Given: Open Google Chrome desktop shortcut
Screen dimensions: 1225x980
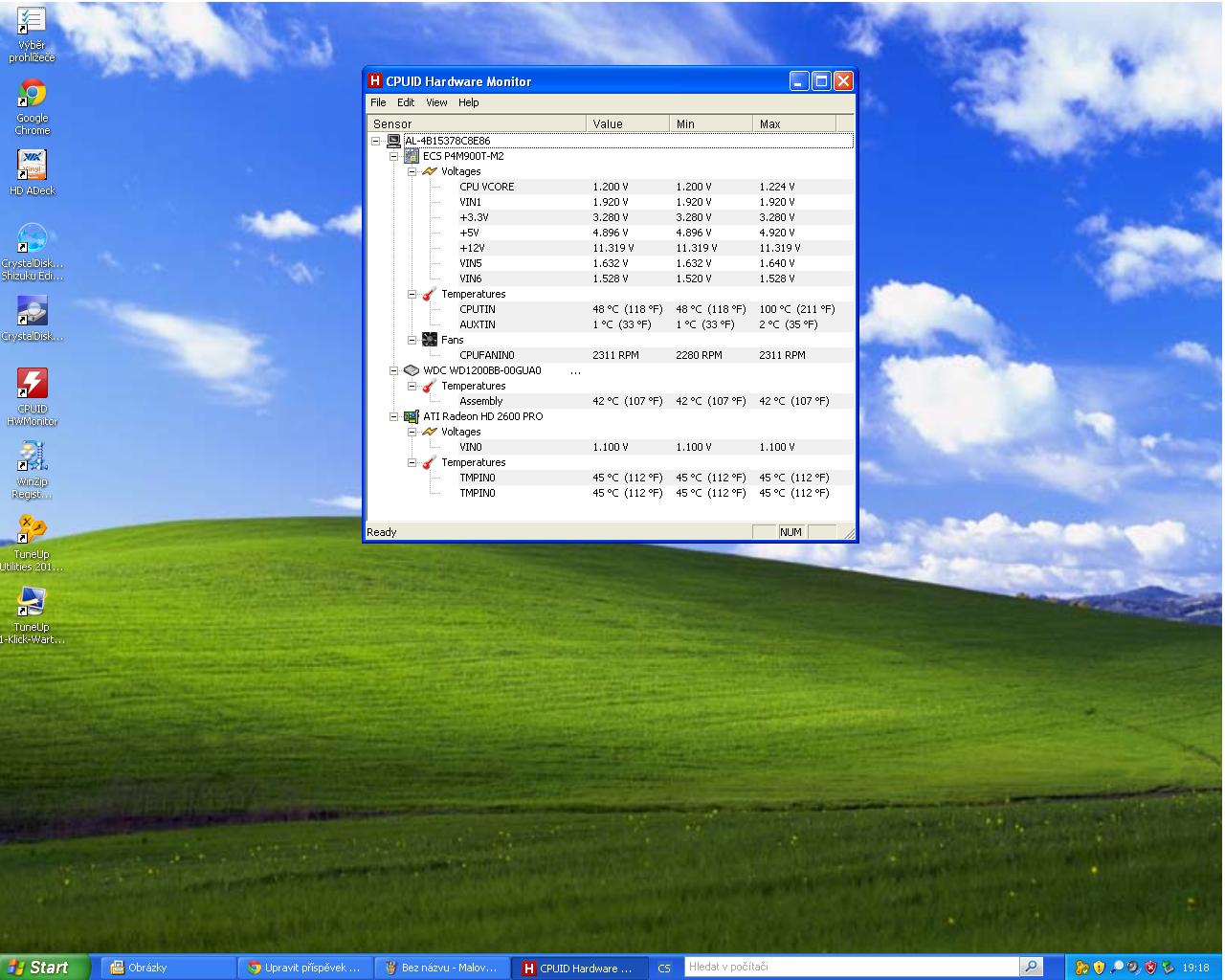Looking at the screenshot, I should point(32,95).
